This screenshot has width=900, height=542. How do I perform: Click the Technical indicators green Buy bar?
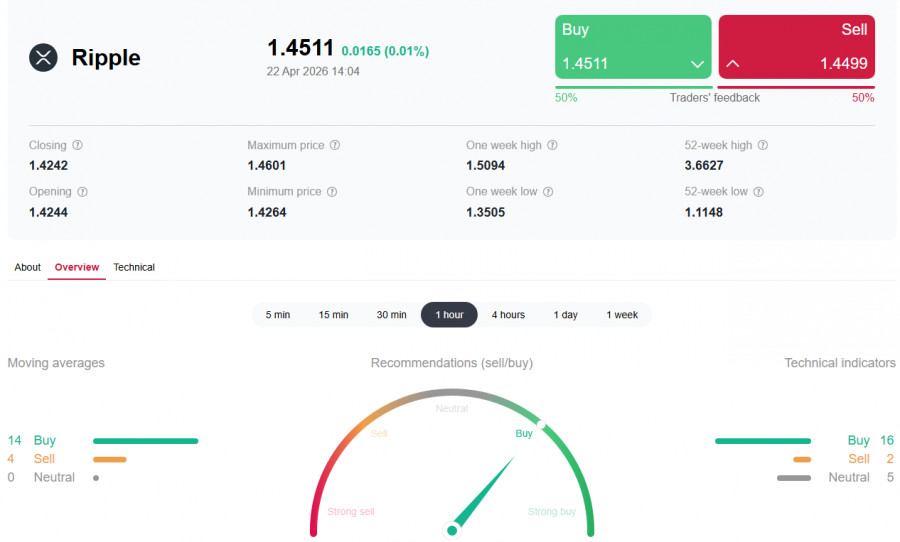coord(763,441)
